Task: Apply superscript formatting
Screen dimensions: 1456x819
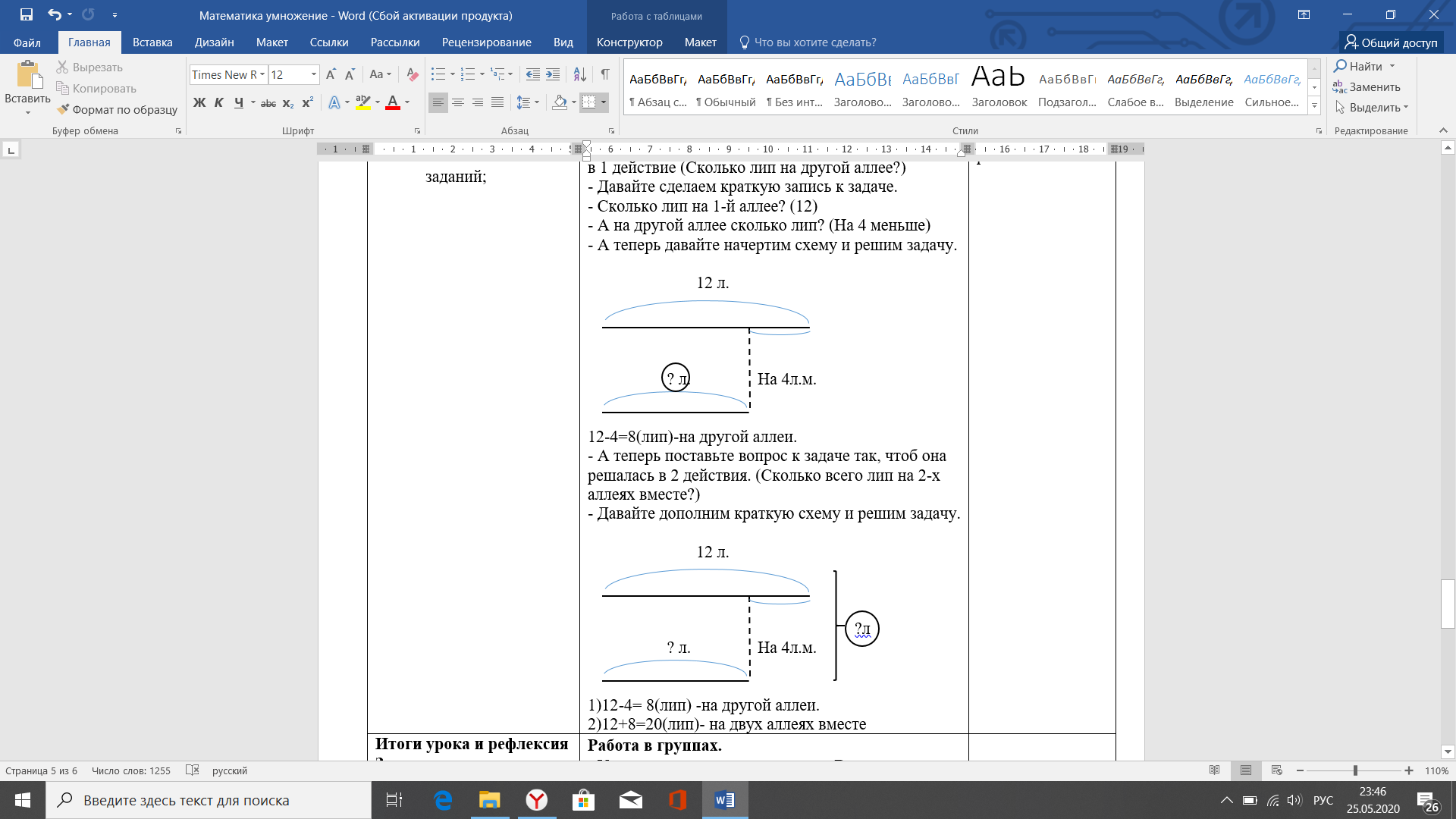Action: tap(307, 103)
